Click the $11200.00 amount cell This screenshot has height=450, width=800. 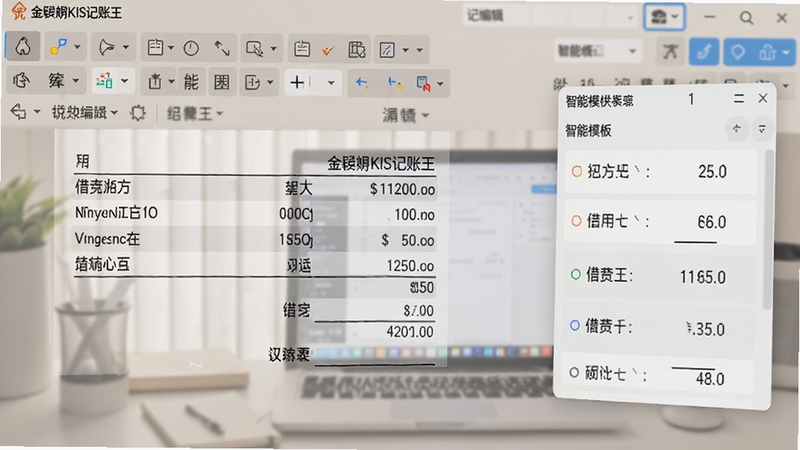pos(402,189)
